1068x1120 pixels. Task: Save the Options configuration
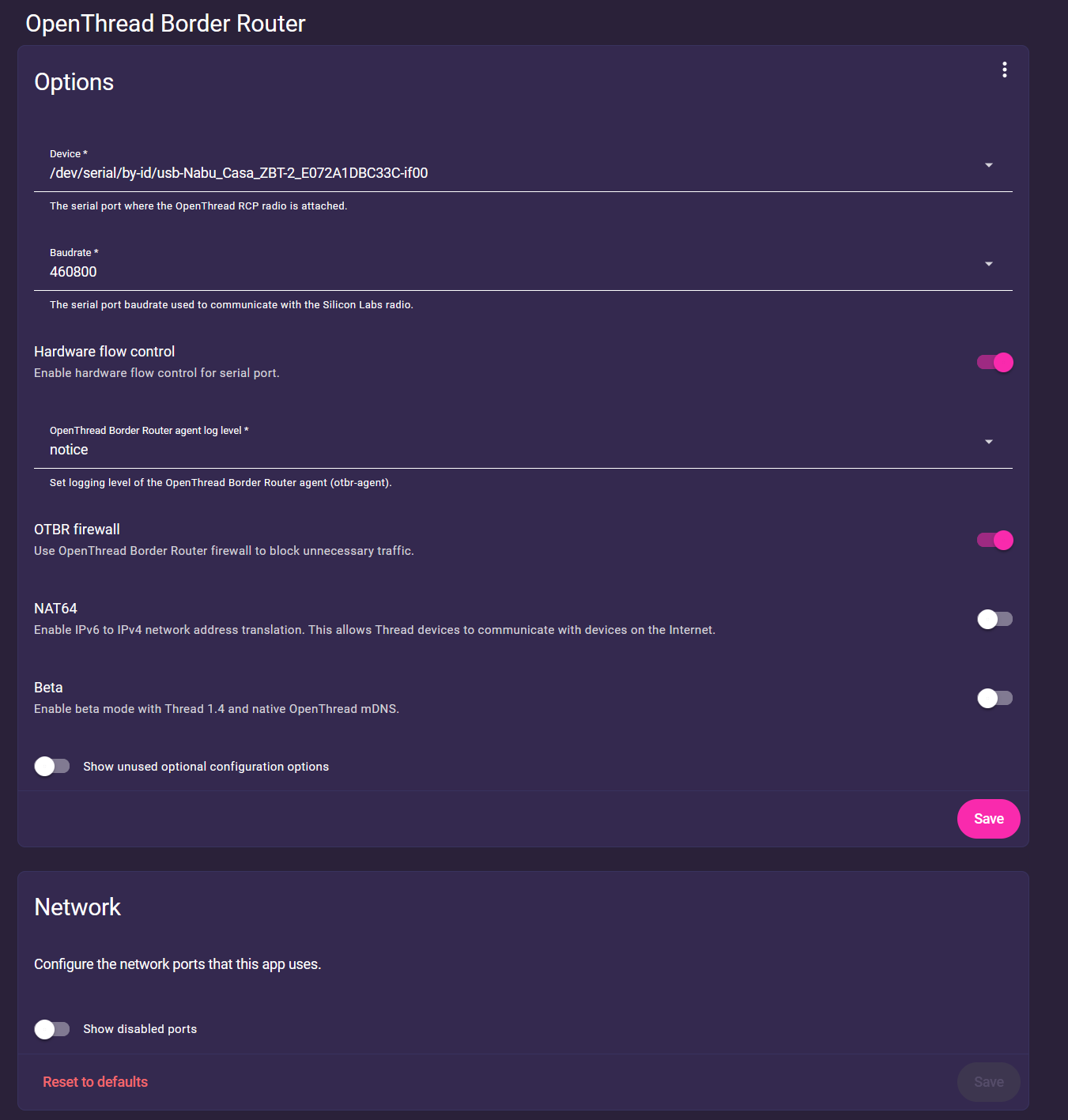[x=988, y=819]
